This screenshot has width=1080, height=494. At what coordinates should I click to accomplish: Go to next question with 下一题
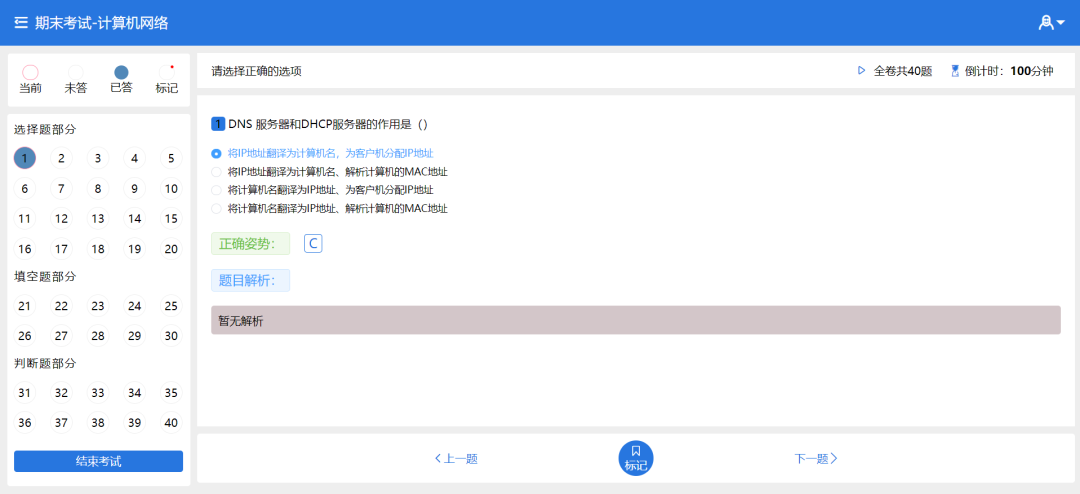pyautogui.click(x=816, y=459)
